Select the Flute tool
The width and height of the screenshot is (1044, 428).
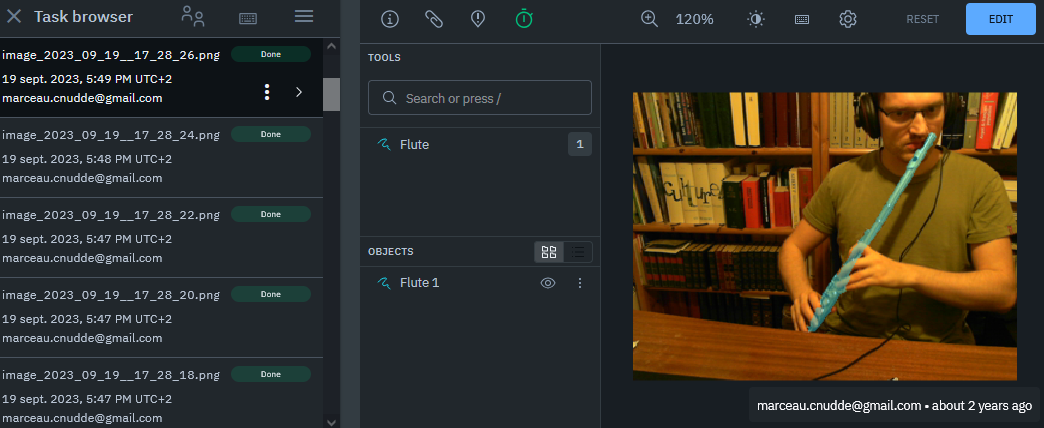pyautogui.click(x=415, y=145)
